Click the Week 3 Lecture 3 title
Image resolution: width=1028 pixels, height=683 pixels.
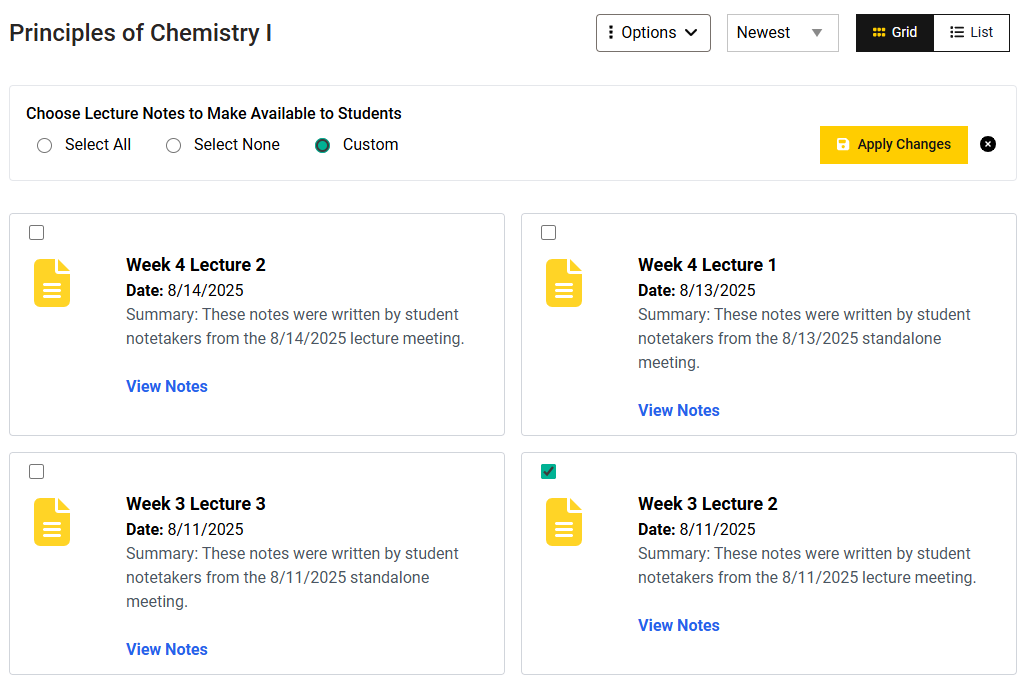196,504
